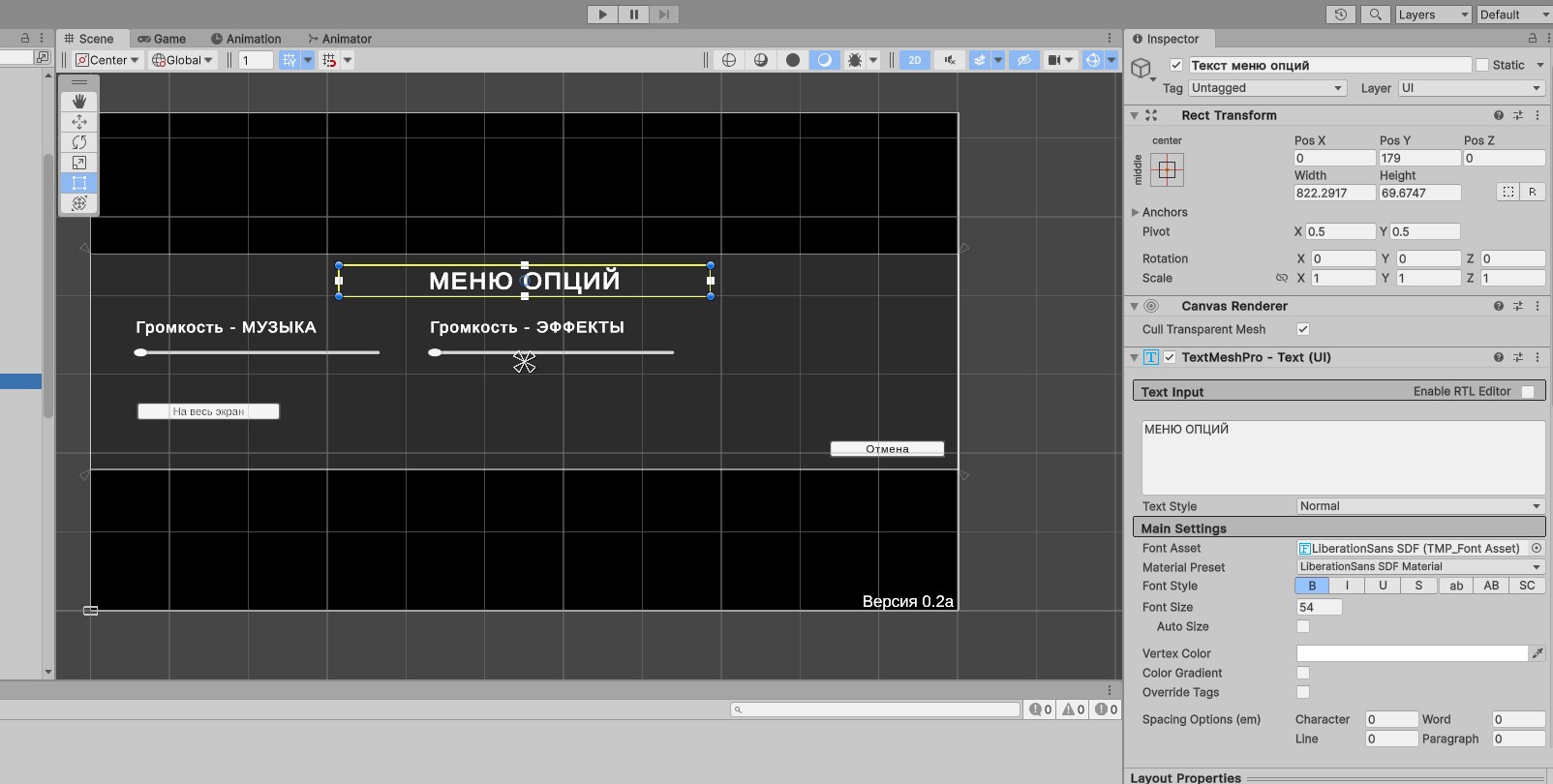
Task: Open the Text Style dropdown
Action: 1420,506
